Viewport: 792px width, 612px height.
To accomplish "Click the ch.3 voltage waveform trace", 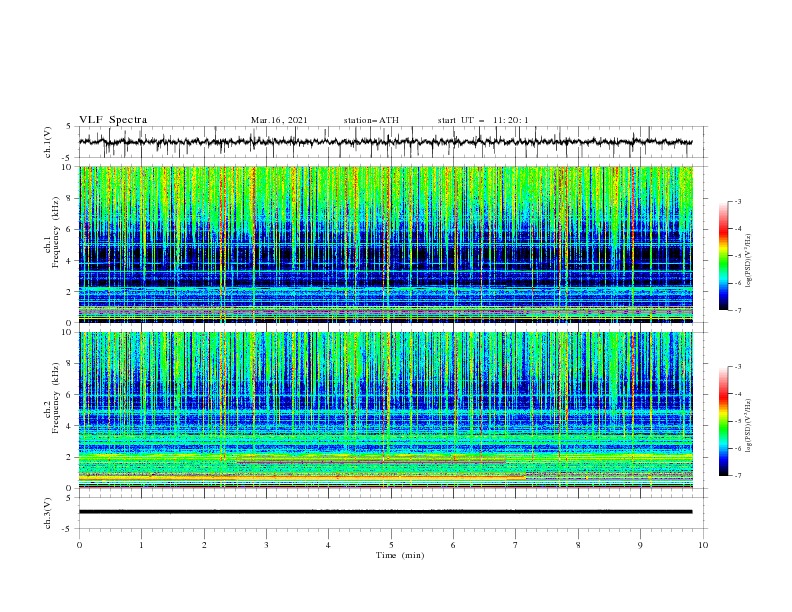I will pyautogui.click(x=385, y=512).
